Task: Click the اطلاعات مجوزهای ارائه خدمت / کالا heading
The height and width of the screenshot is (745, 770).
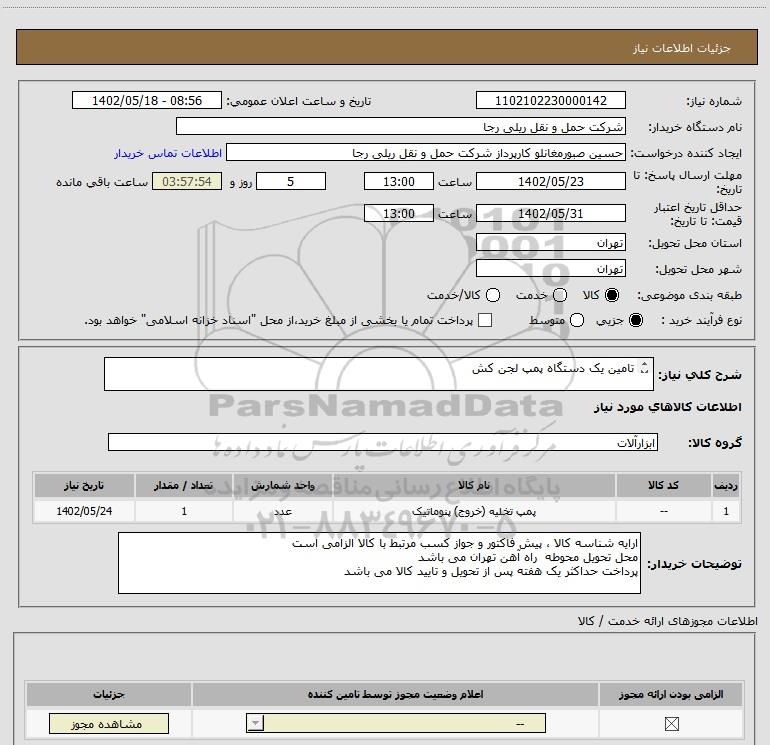Action: click(x=667, y=621)
